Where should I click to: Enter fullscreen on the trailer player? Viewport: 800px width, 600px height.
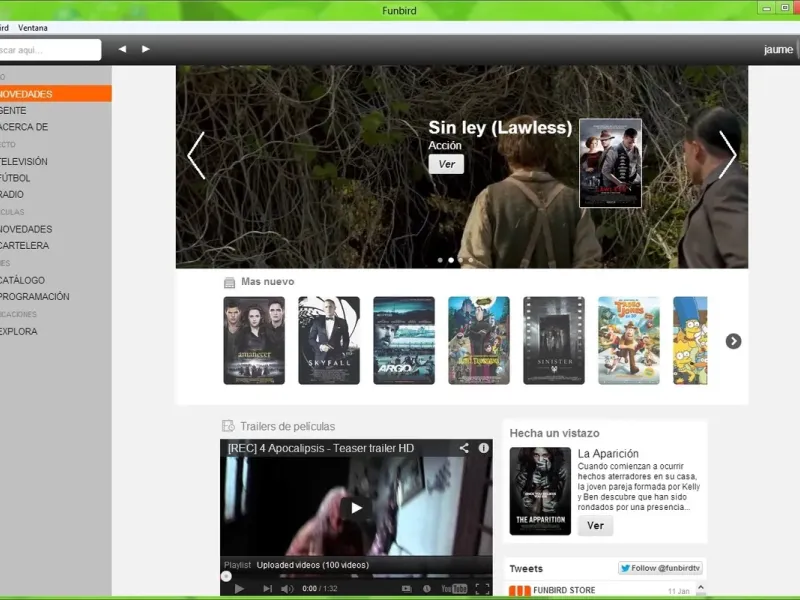[482, 588]
